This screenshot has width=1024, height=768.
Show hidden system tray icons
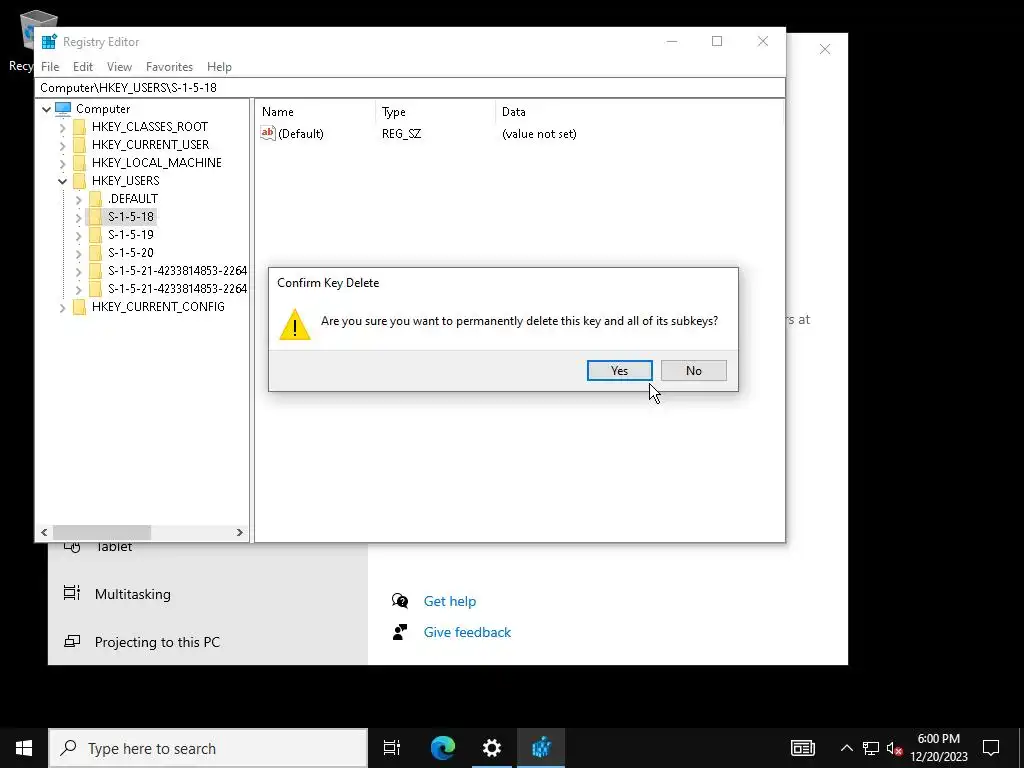(846, 748)
